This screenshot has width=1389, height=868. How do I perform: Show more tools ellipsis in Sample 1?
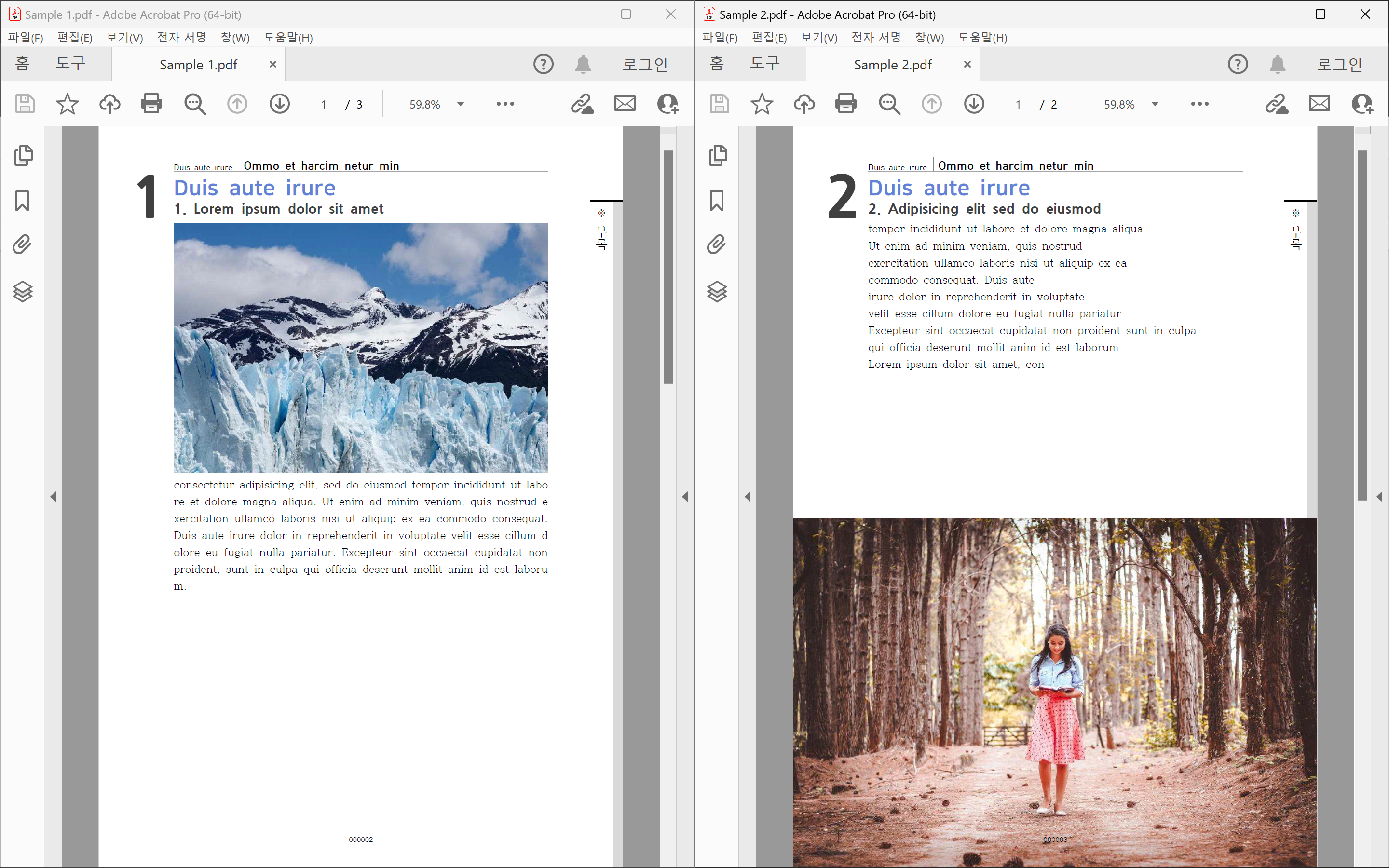pyautogui.click(x=505, y=104)
